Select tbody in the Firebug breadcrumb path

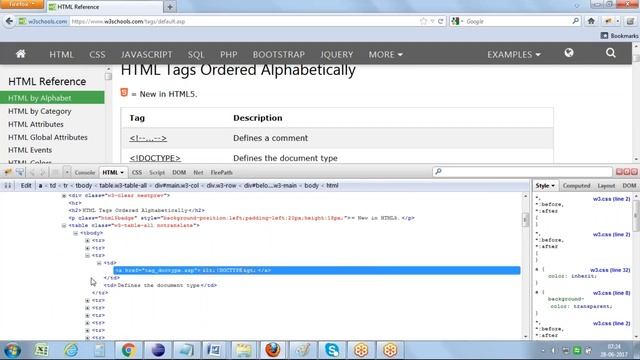(84, 185)
